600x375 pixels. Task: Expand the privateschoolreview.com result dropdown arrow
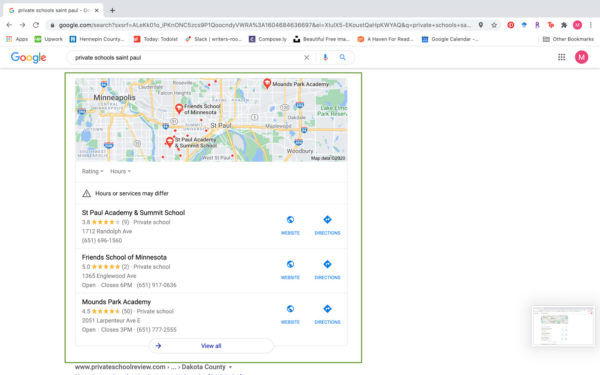tap(230, 367)
